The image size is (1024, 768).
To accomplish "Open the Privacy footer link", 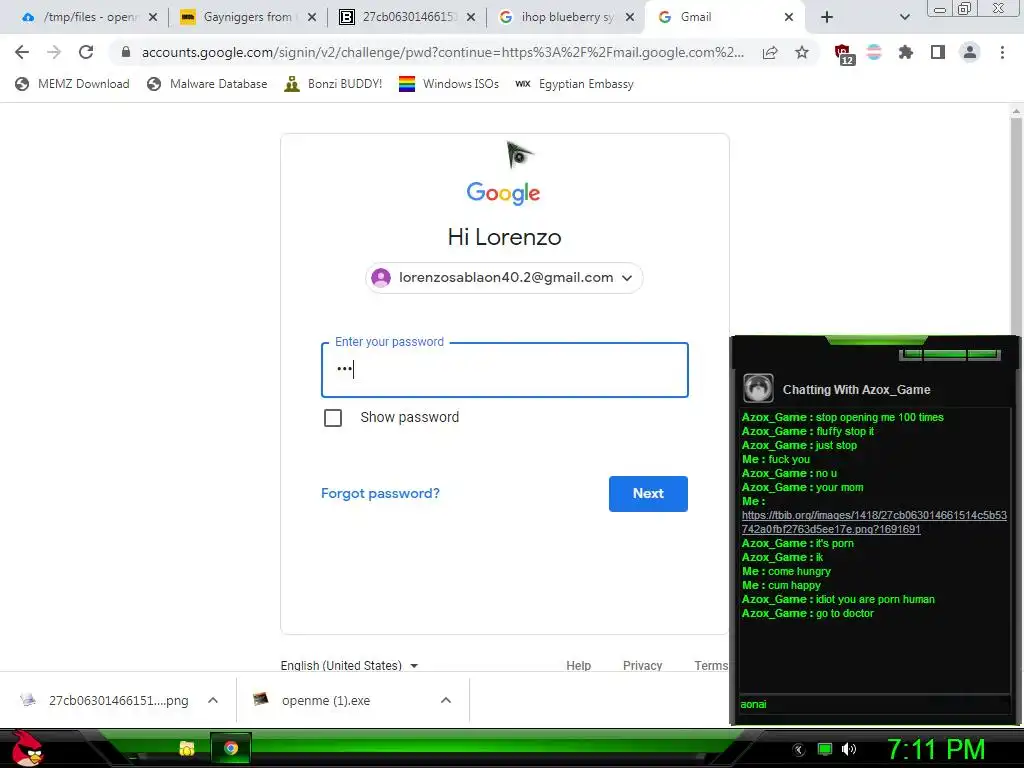I will (643, 665).
